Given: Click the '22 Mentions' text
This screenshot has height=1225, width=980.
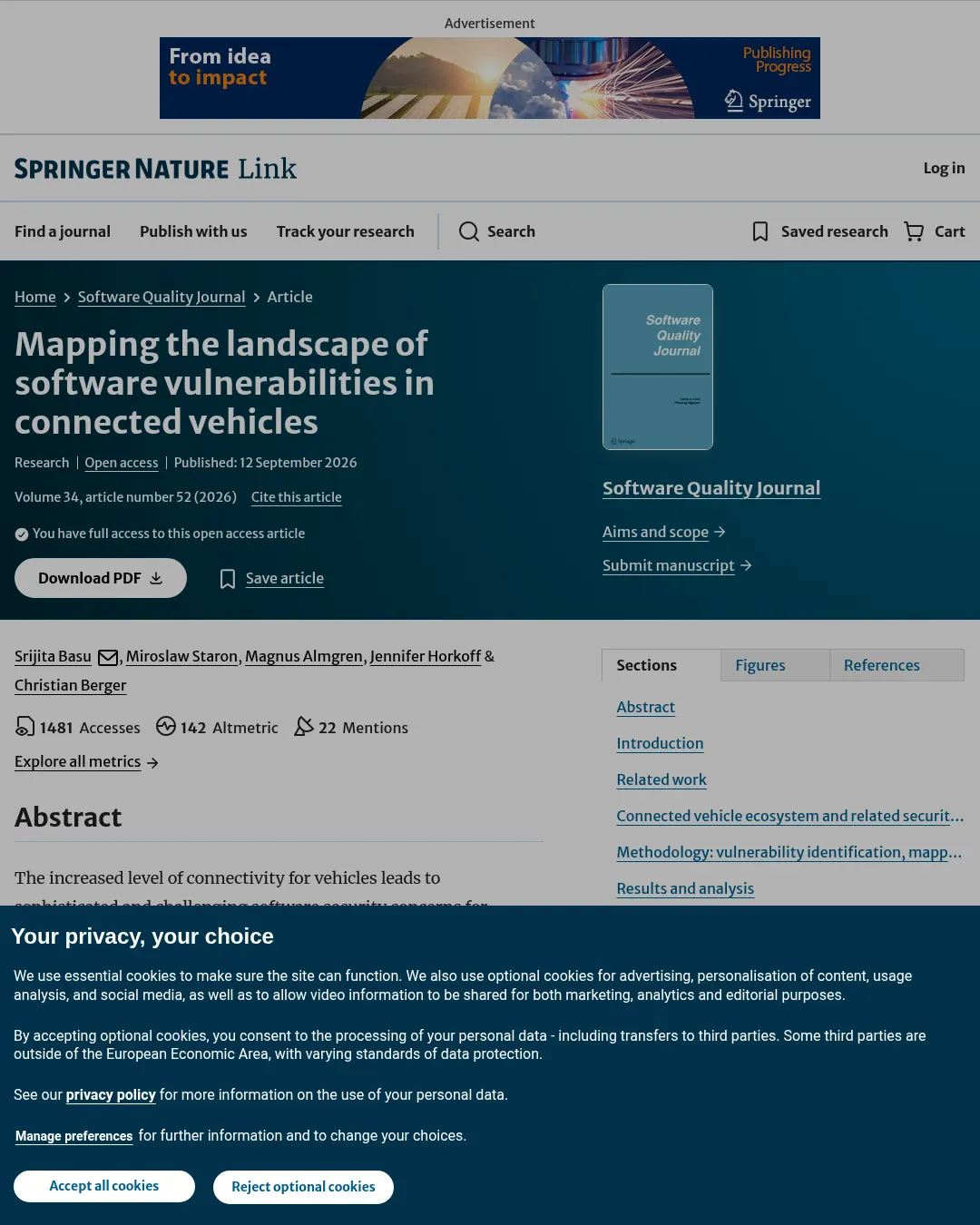Looking at the screenshot, I should [363, 728].
